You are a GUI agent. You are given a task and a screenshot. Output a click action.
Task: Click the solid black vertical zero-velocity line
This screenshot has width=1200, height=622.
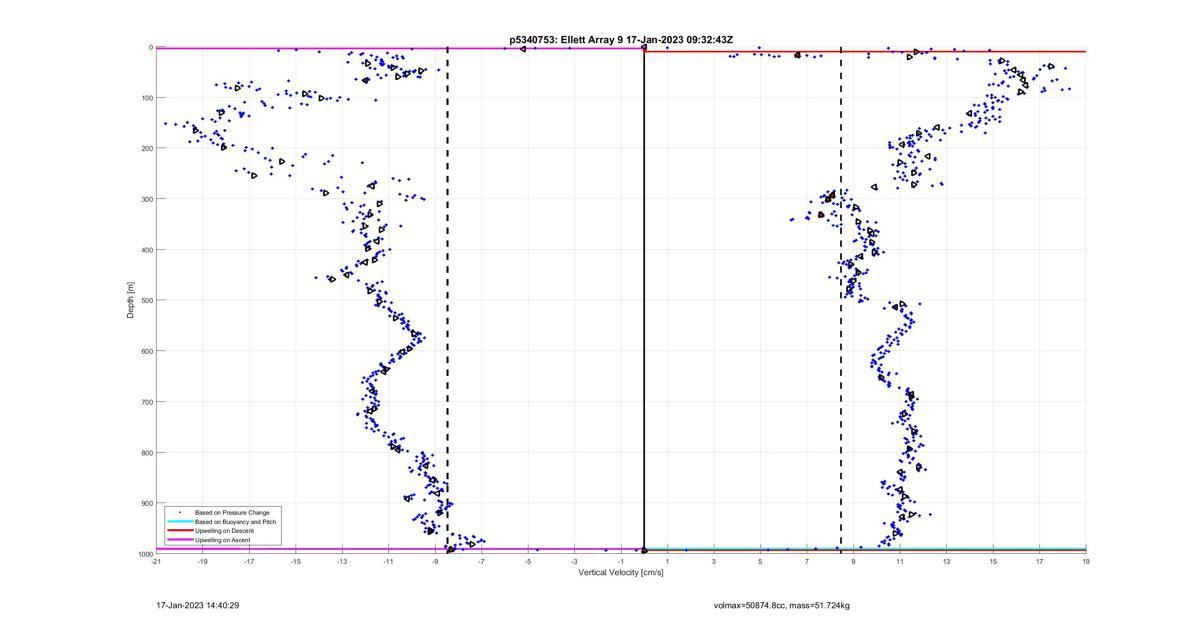[x=644, y=300]
